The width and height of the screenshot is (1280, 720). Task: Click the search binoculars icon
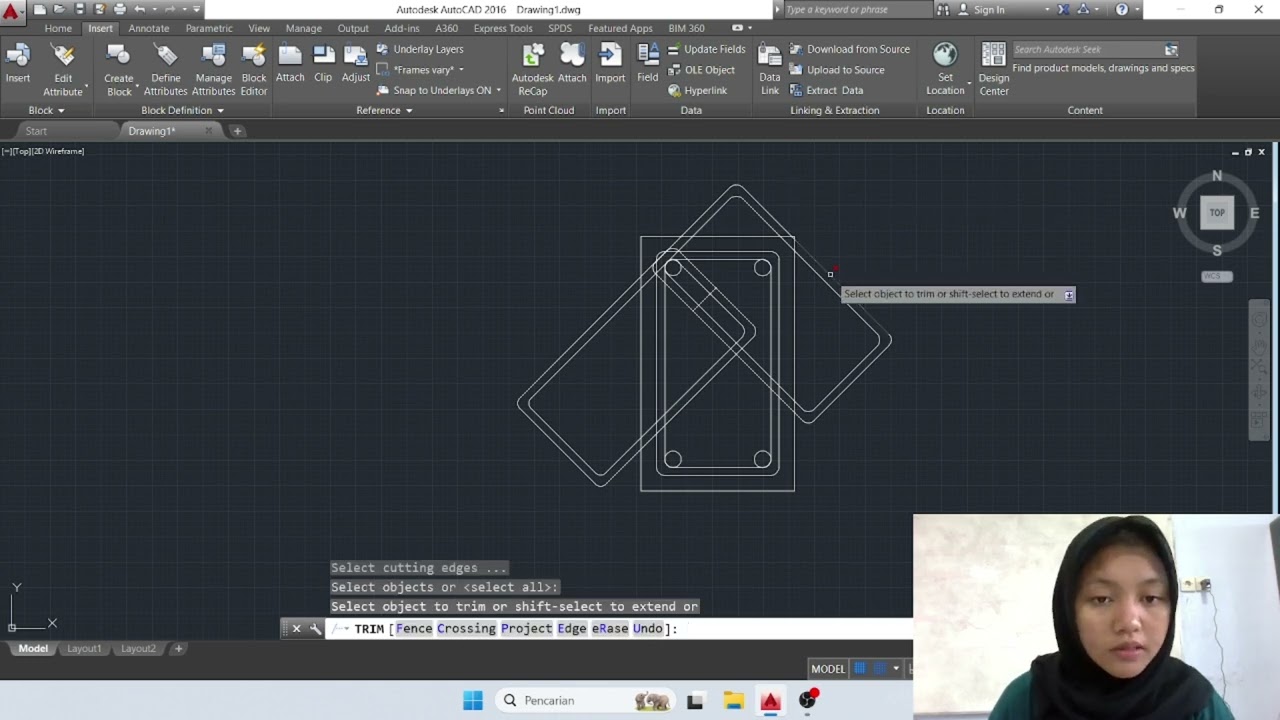point(942,9)
